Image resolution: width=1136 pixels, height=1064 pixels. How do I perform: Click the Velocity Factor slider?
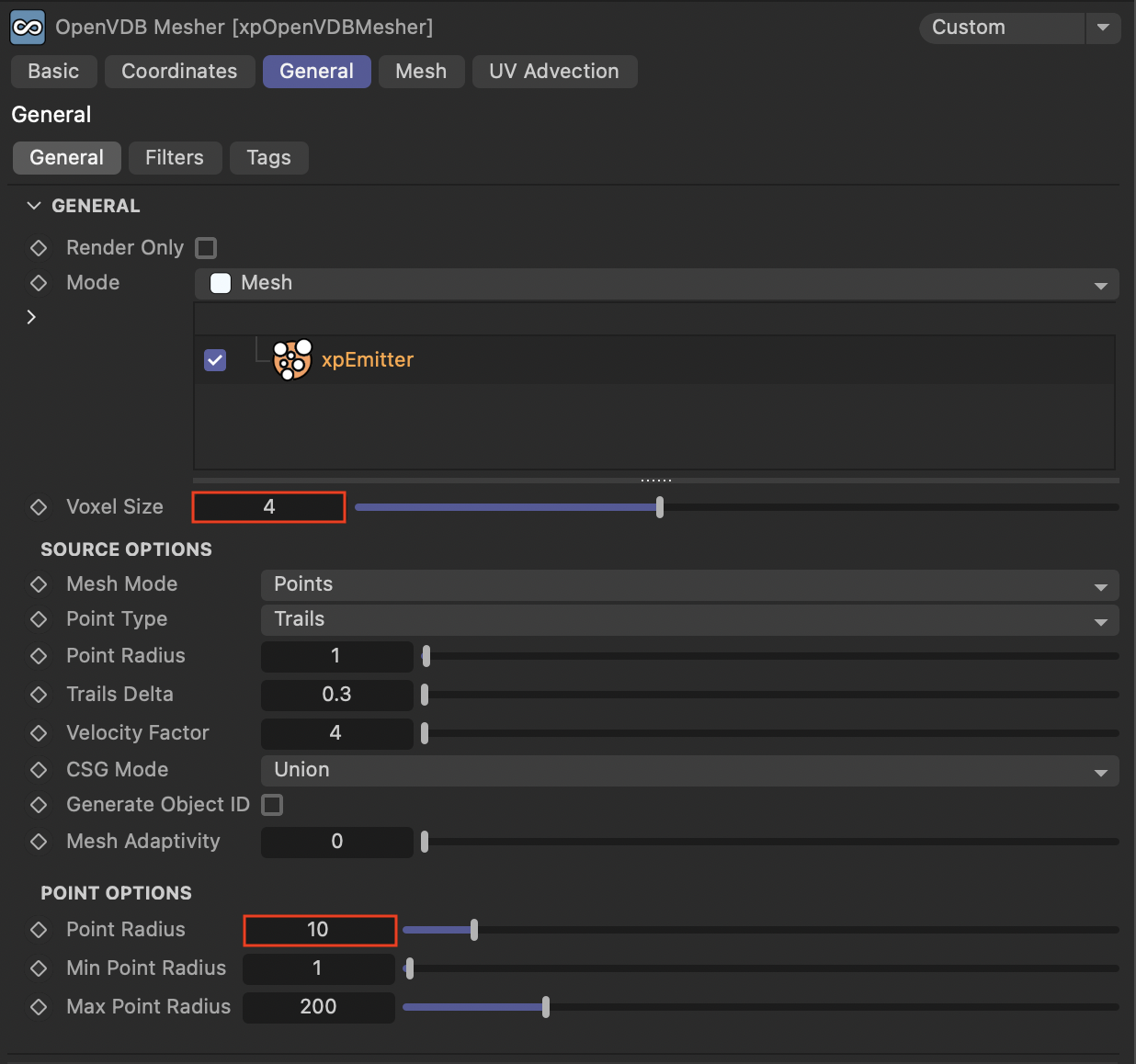[770, 733]
